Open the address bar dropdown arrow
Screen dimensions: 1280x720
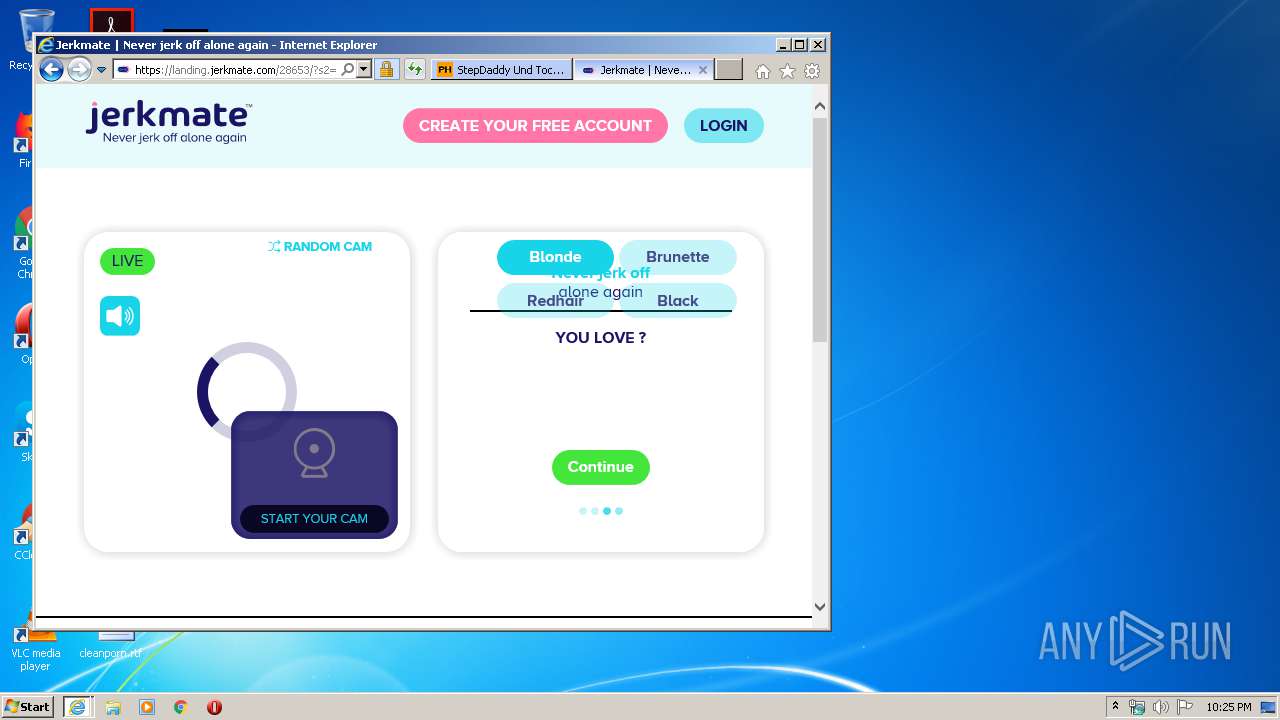[364, 70]
